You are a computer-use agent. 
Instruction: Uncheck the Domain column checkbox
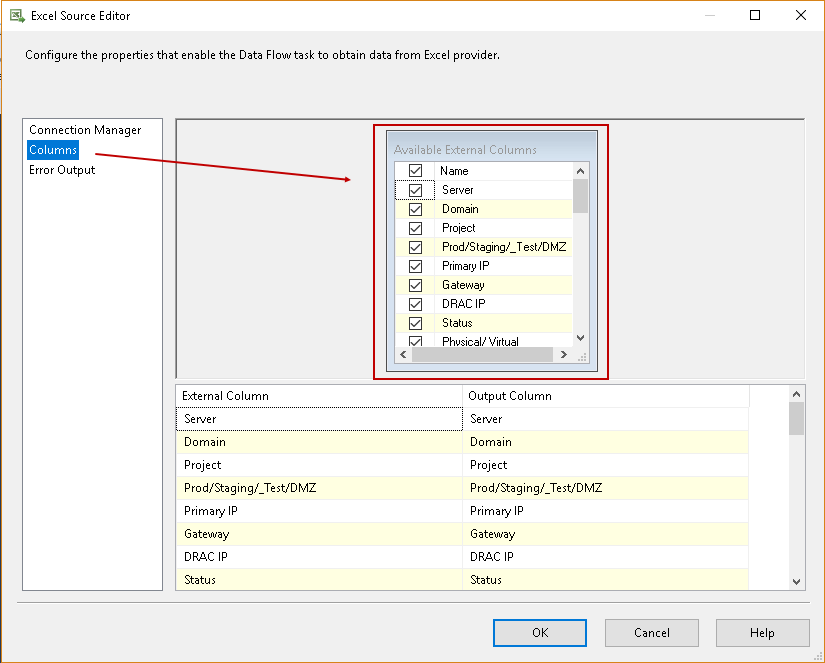coord(415,209)
